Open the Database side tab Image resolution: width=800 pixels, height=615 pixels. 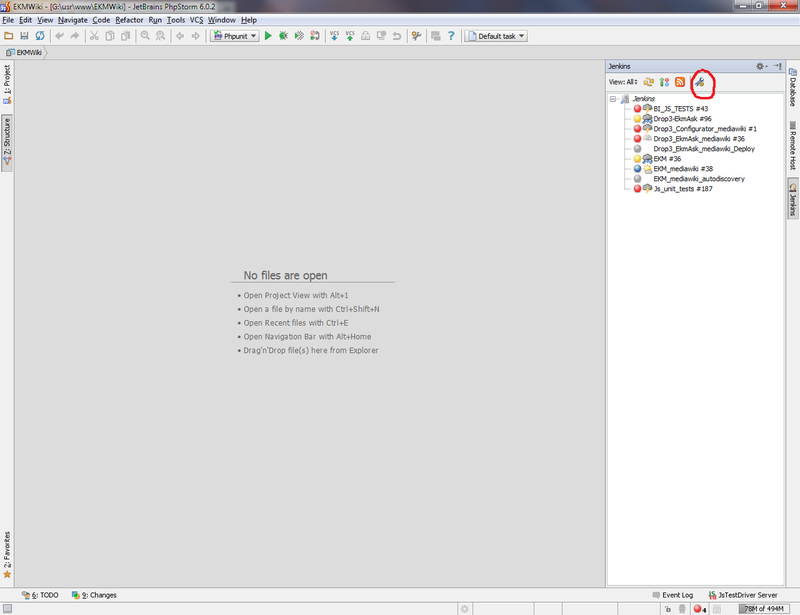tap(793, 87)
